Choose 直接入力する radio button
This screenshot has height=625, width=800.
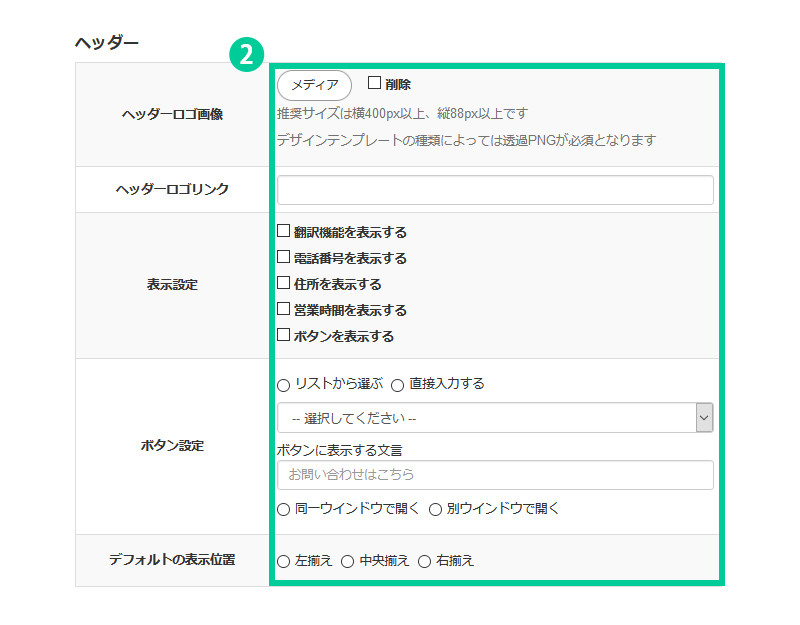[398, 385]
